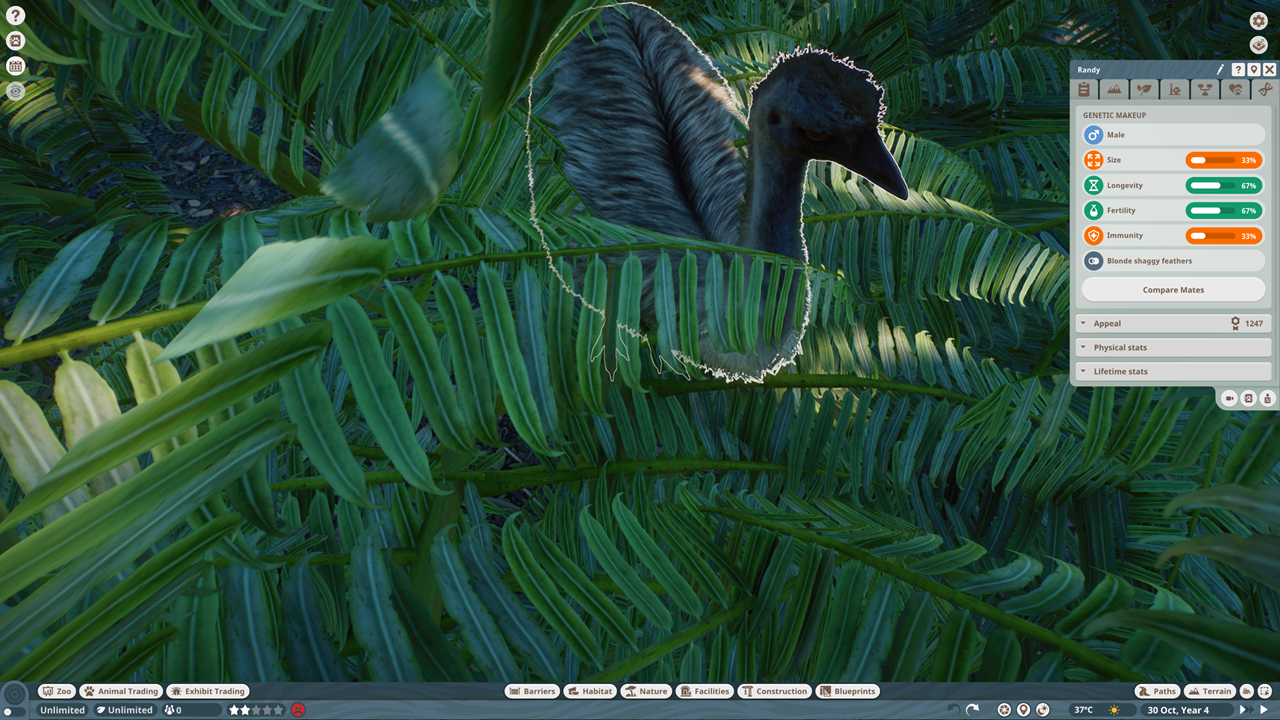Image resolution: width=1280 pixels, height=720 pixels.
Task: Open the Paths tool
Action: 1158,691
